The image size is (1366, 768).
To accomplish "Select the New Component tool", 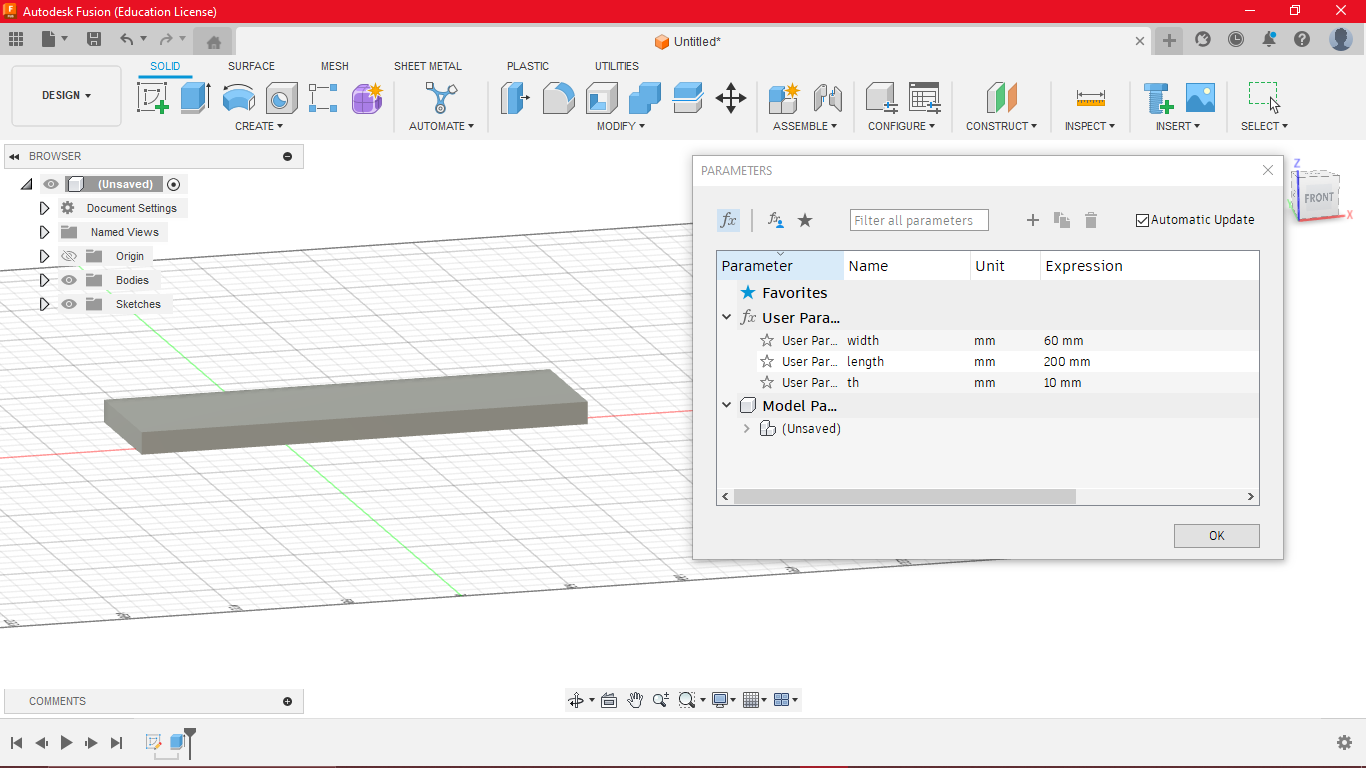I will click(783, 98).
